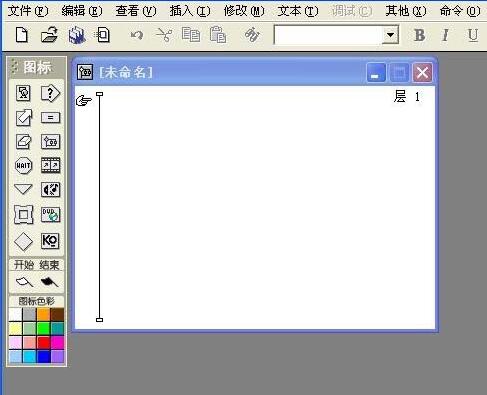Pick the cyan icon color swatch

point(29,356)
